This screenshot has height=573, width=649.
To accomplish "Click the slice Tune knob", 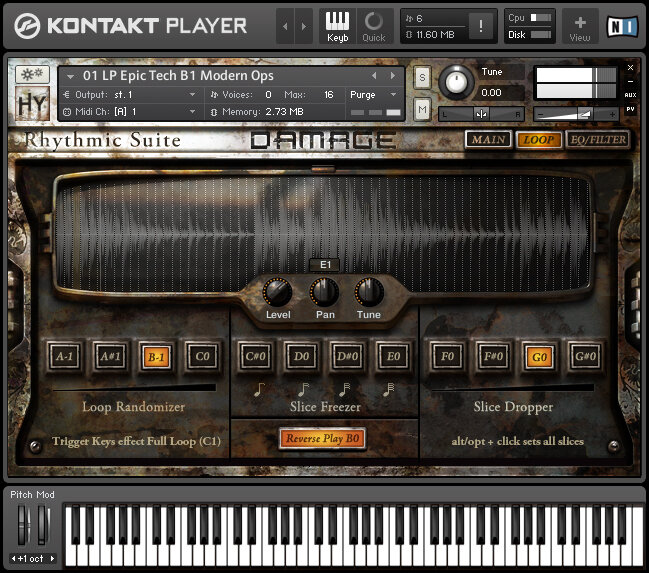I will click(369, 292).
